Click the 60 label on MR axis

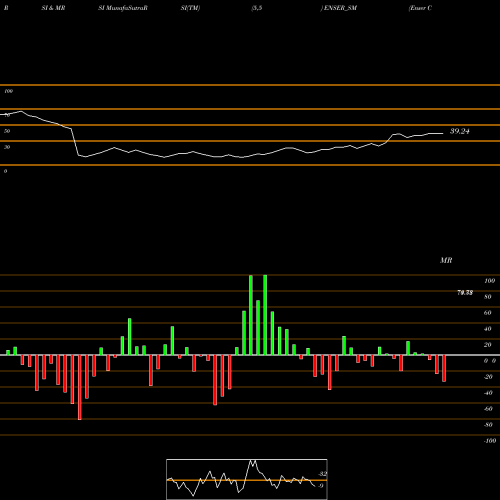pyautogui.click(x=488, y=313)
